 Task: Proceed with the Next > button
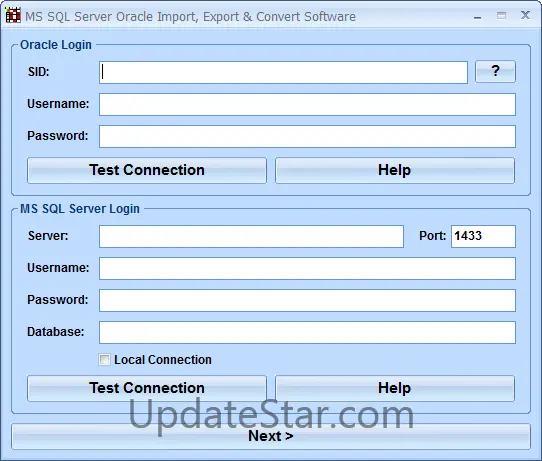point(271,436)
